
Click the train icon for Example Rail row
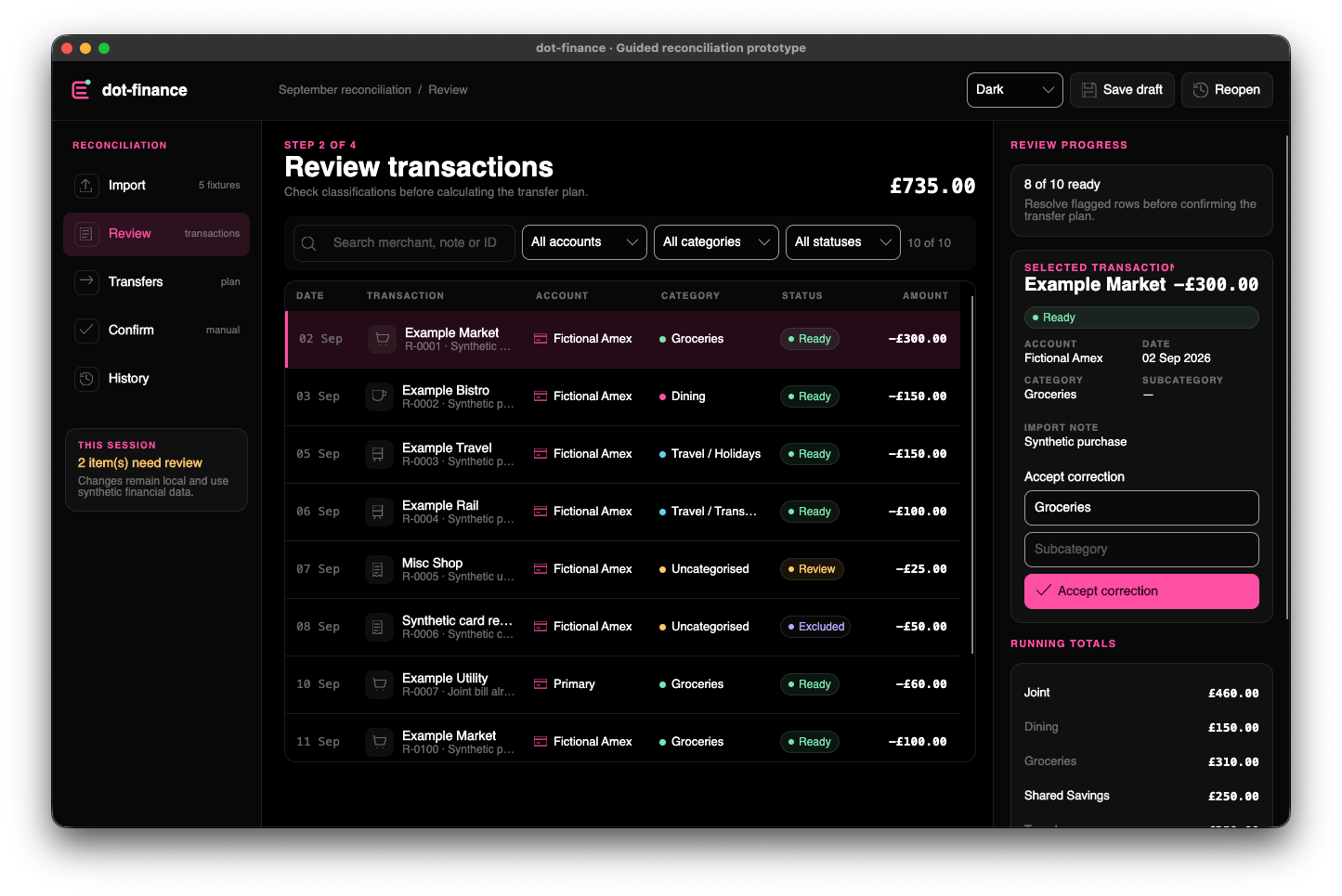pos(379,512)
